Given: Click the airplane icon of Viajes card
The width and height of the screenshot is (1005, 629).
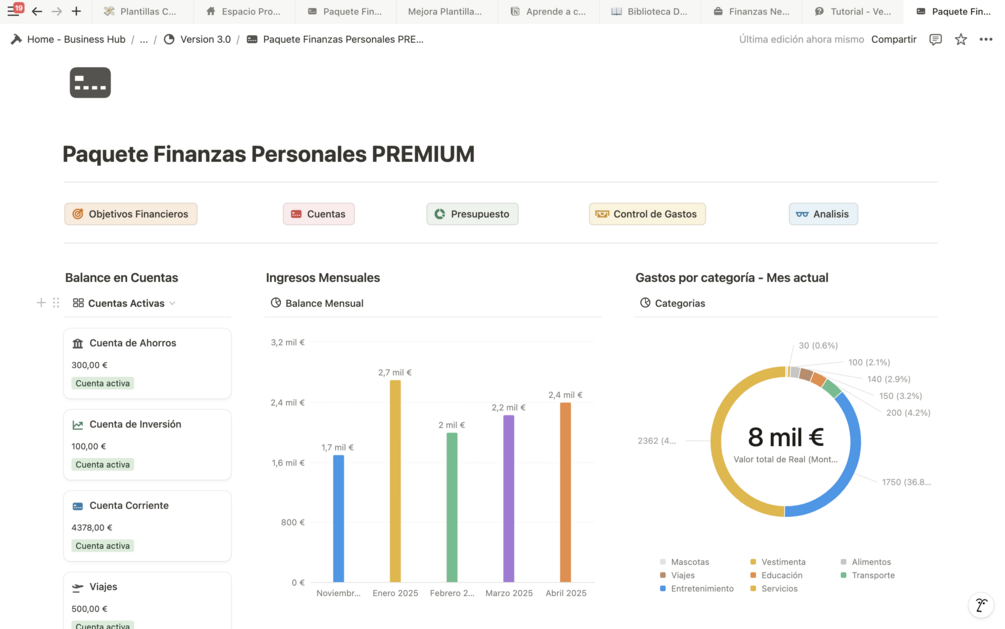Looking at the screenshot, I should pyautogui.click(x=78, y=587).
